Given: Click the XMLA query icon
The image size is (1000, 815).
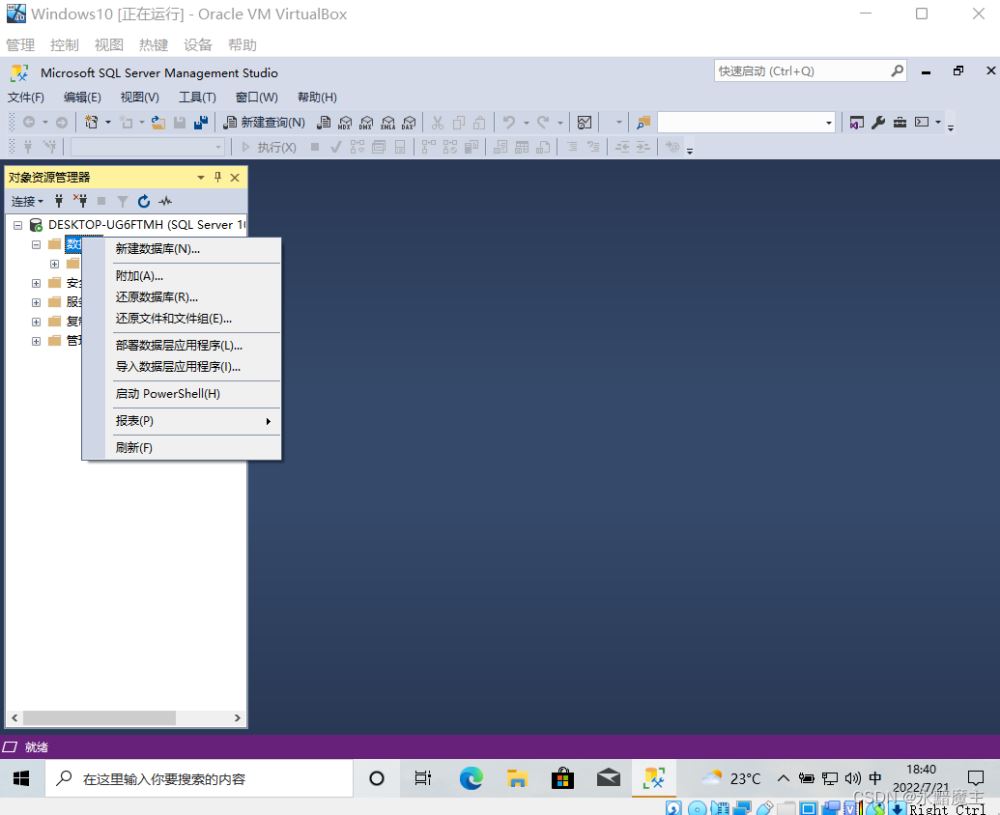Looking at the screenshot, I should (388, 122).
